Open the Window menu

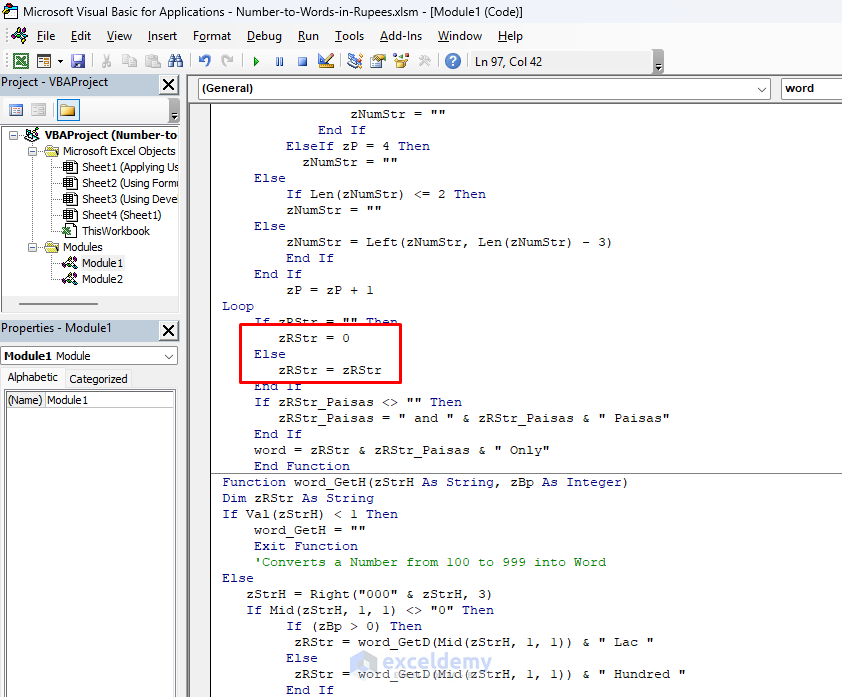point(460,36)
